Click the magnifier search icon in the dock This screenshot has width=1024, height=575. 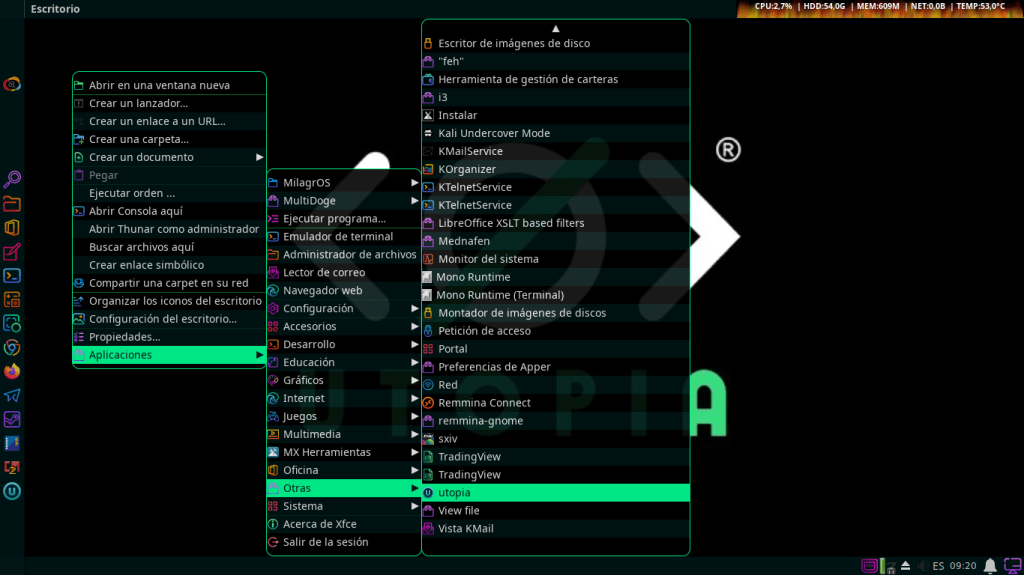click(12, 180)
